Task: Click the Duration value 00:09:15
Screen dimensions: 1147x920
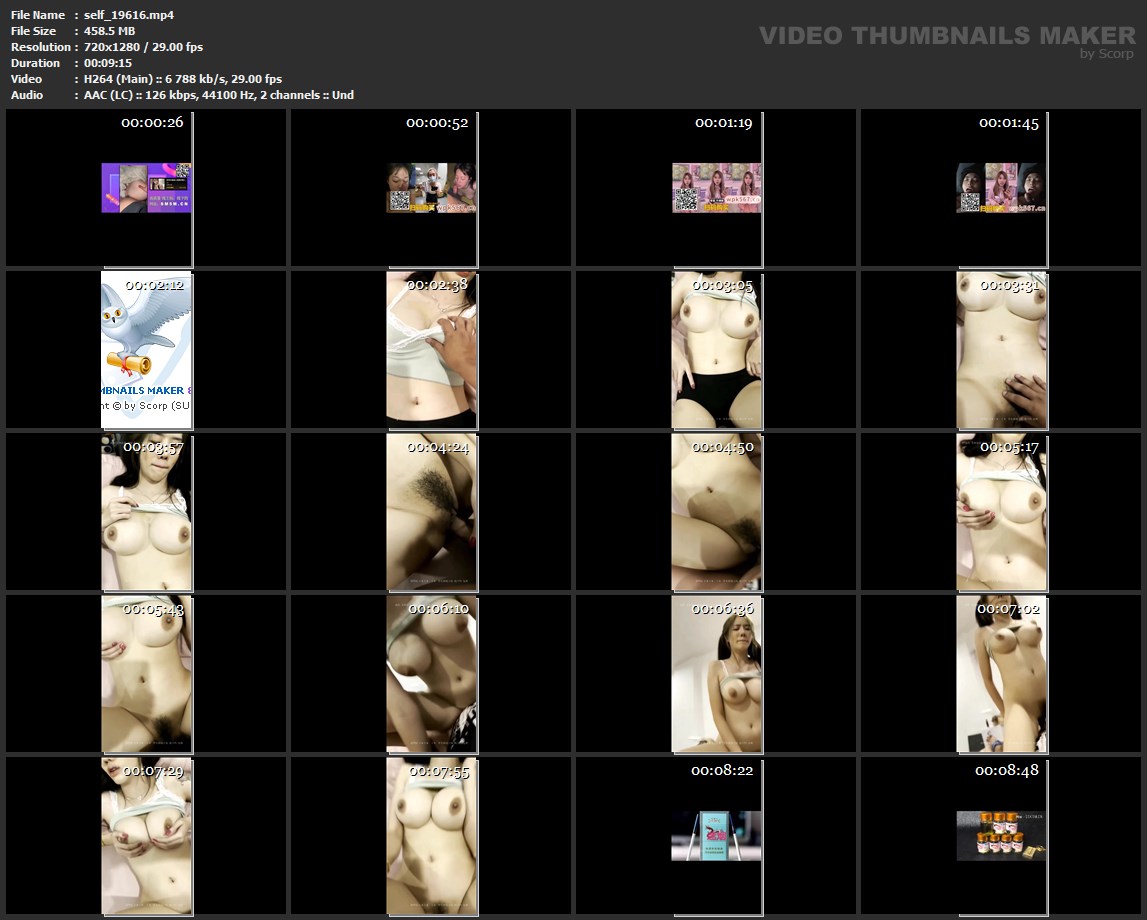Action: (107, 63)
